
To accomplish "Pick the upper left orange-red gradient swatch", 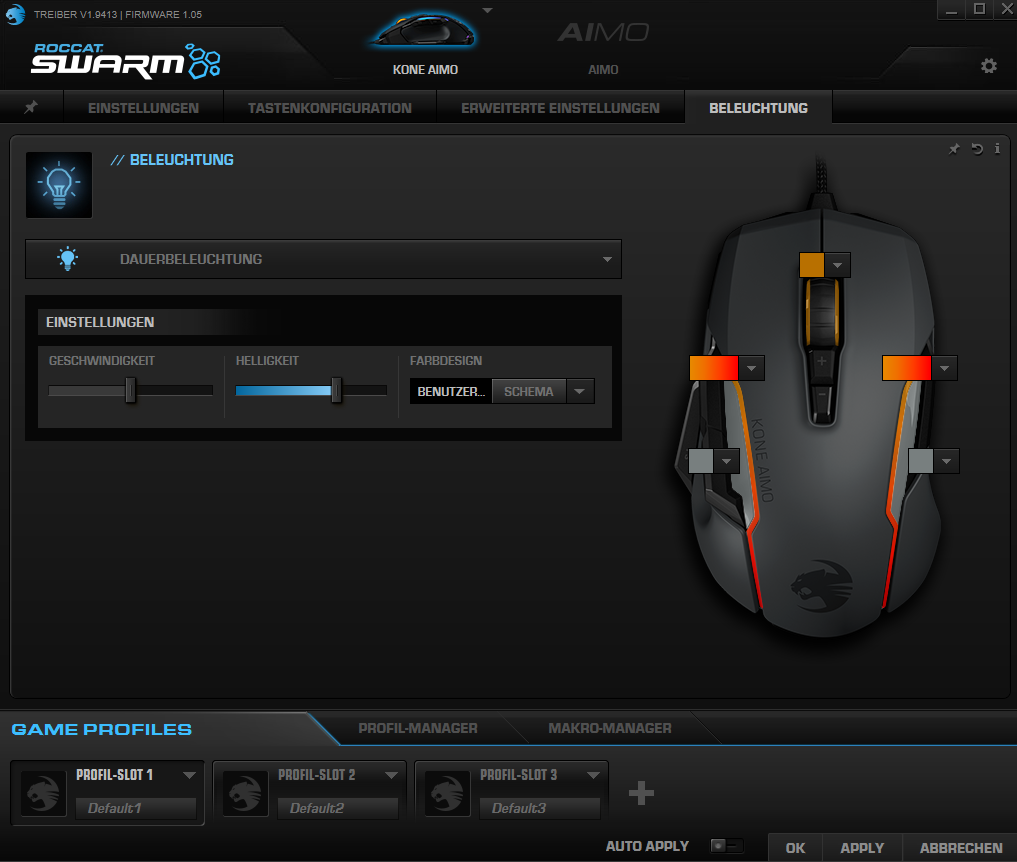I will [x=714, y=368].
